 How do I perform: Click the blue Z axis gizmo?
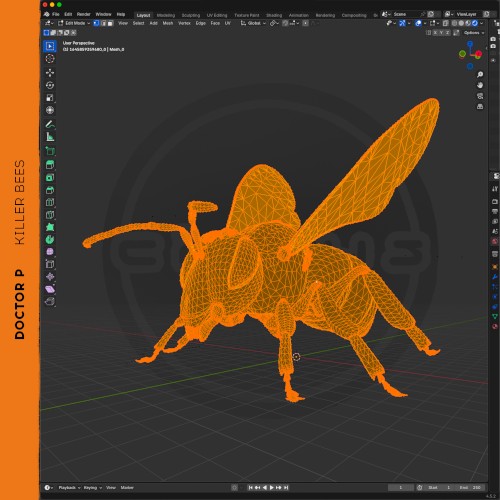pyautogui.click(x=470, y=44)
